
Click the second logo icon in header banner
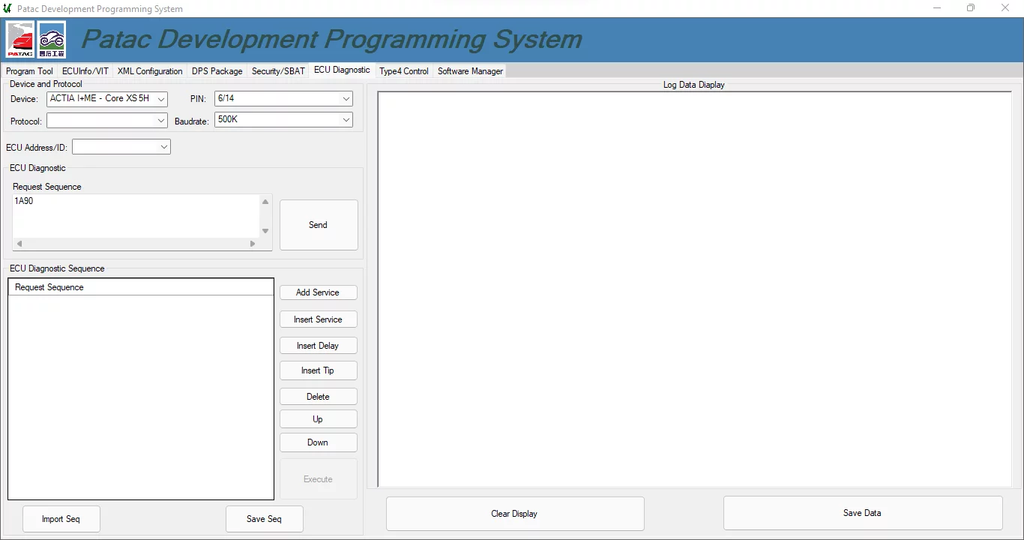[52, 40]
